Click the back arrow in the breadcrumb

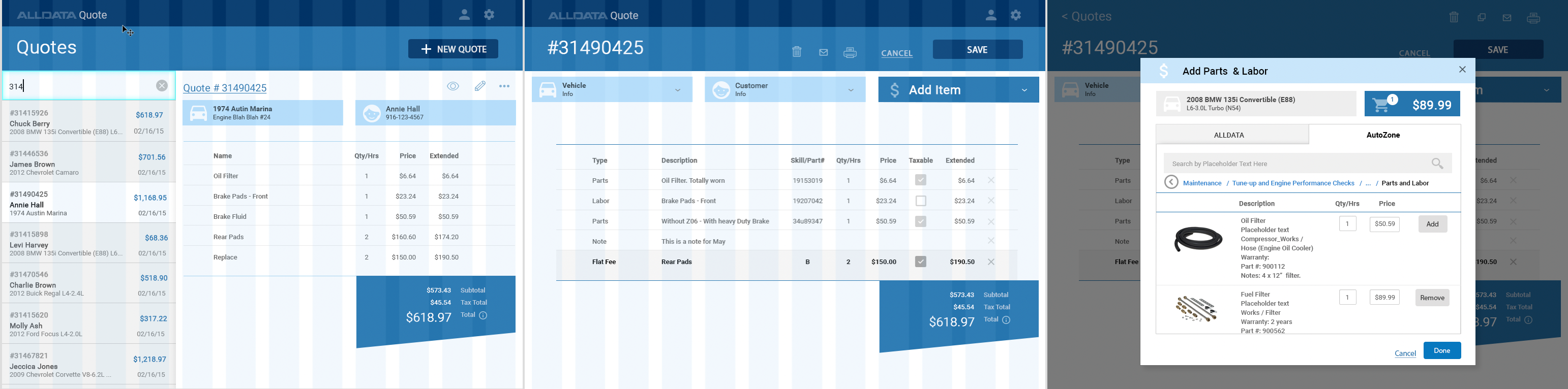pyautogui.click(x=1171, y=182)
